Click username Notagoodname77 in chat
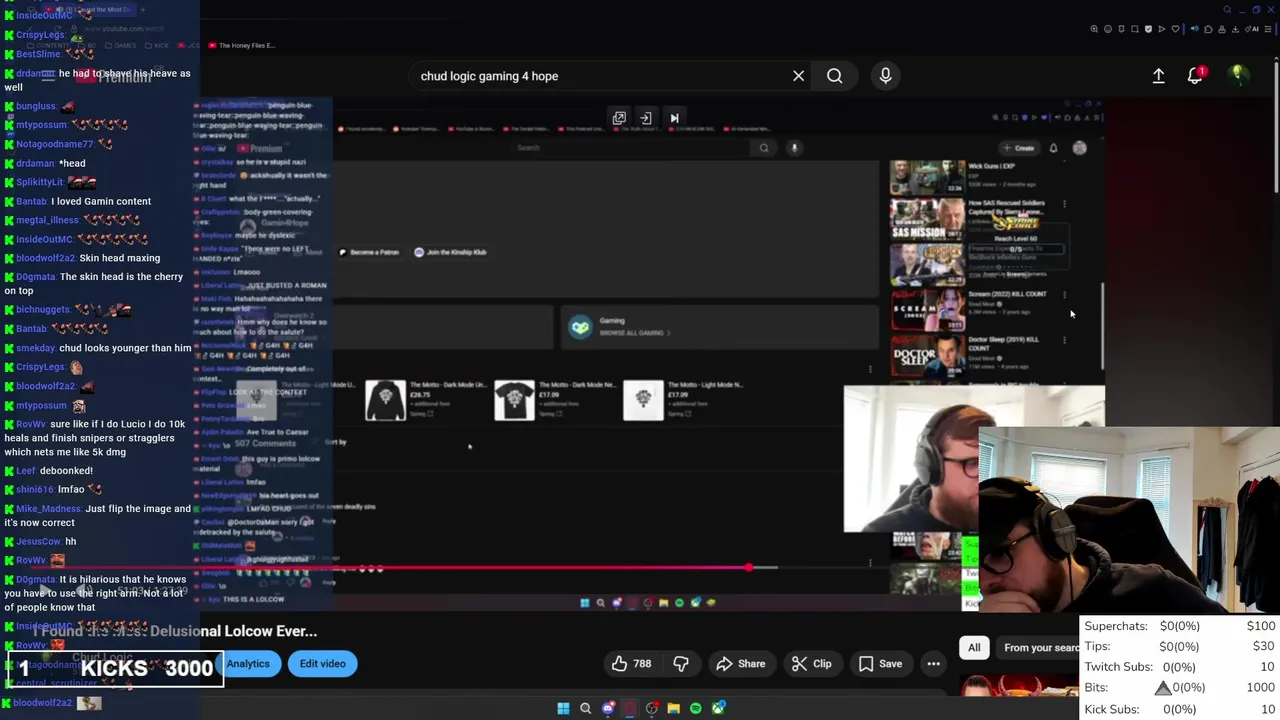The width and height of the screenshot is (1280, 720). click(54, 144)
